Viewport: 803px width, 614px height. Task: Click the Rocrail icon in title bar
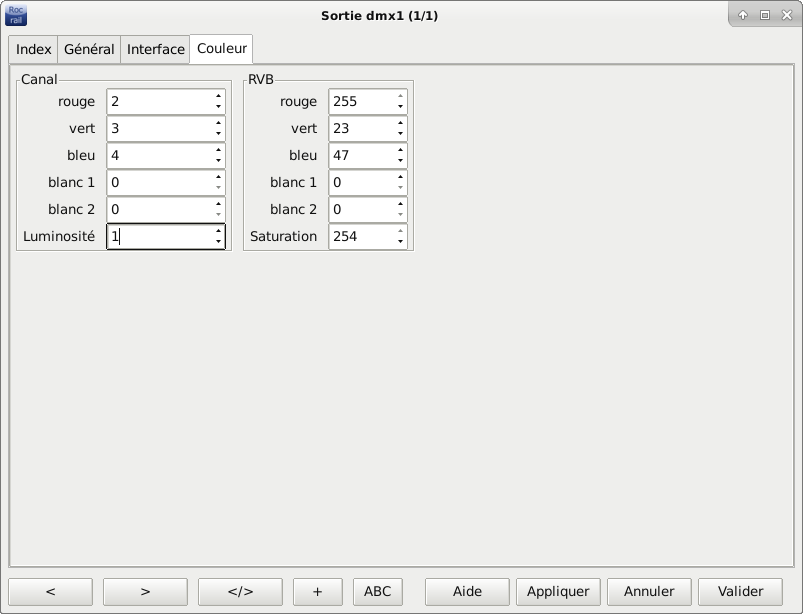click(x=16, y=15)
